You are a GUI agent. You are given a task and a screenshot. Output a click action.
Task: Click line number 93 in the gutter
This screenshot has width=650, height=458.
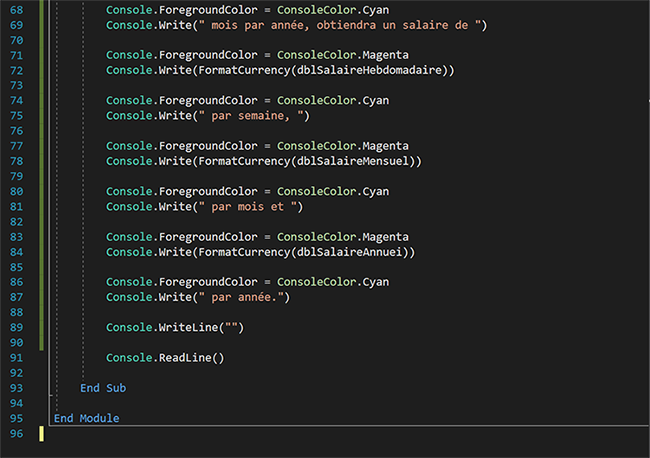click(17, 388)
